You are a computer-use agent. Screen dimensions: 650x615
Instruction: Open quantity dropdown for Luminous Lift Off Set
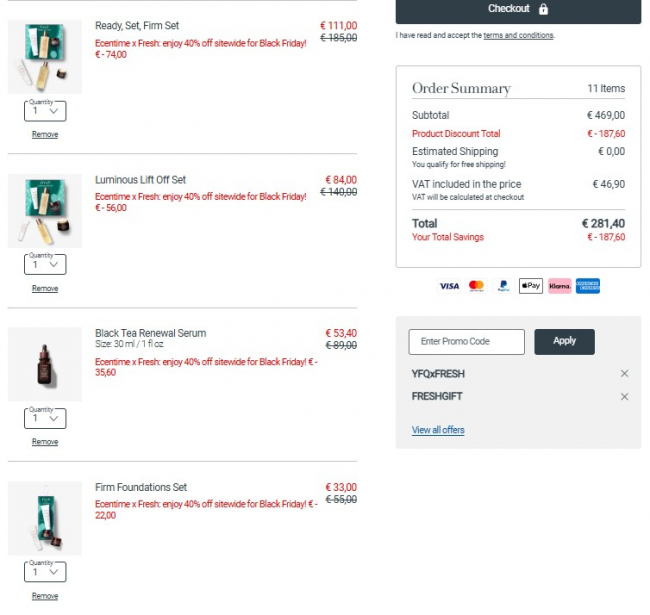45,265
